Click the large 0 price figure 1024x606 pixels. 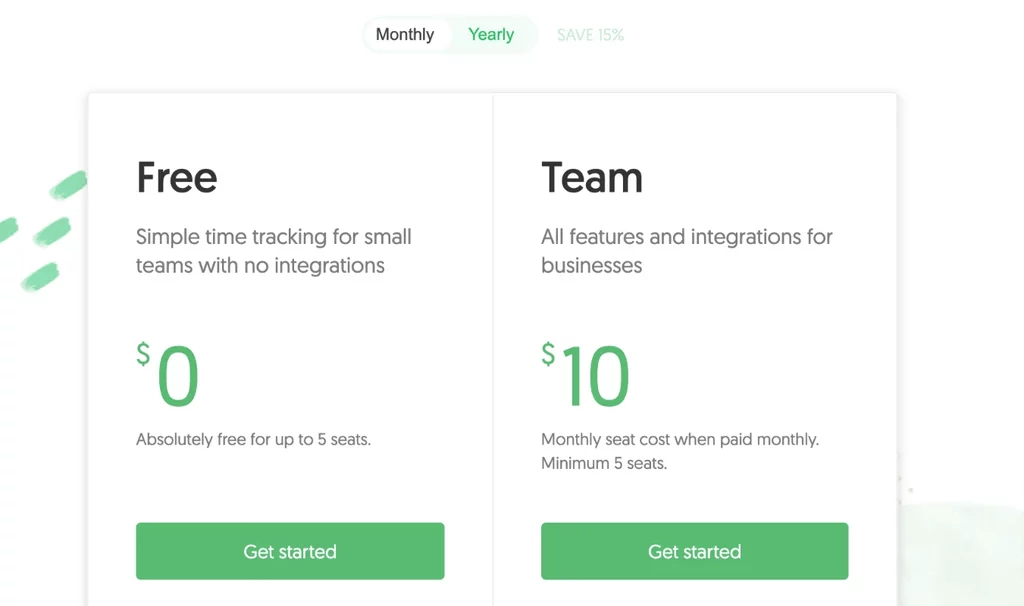point(179,377)
